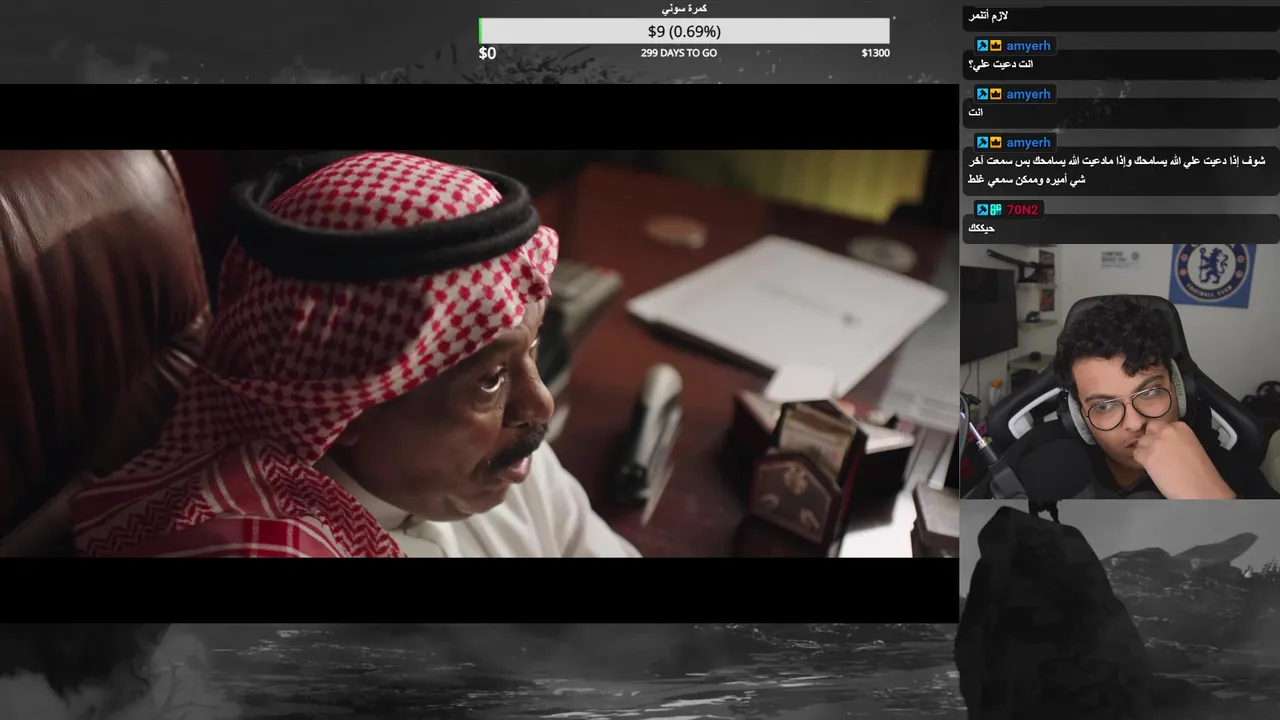1280x720 pixels.
Task: Click the long chat message starting 'شوف إذا دعيت'
Action: click(x=1116, y=170)
